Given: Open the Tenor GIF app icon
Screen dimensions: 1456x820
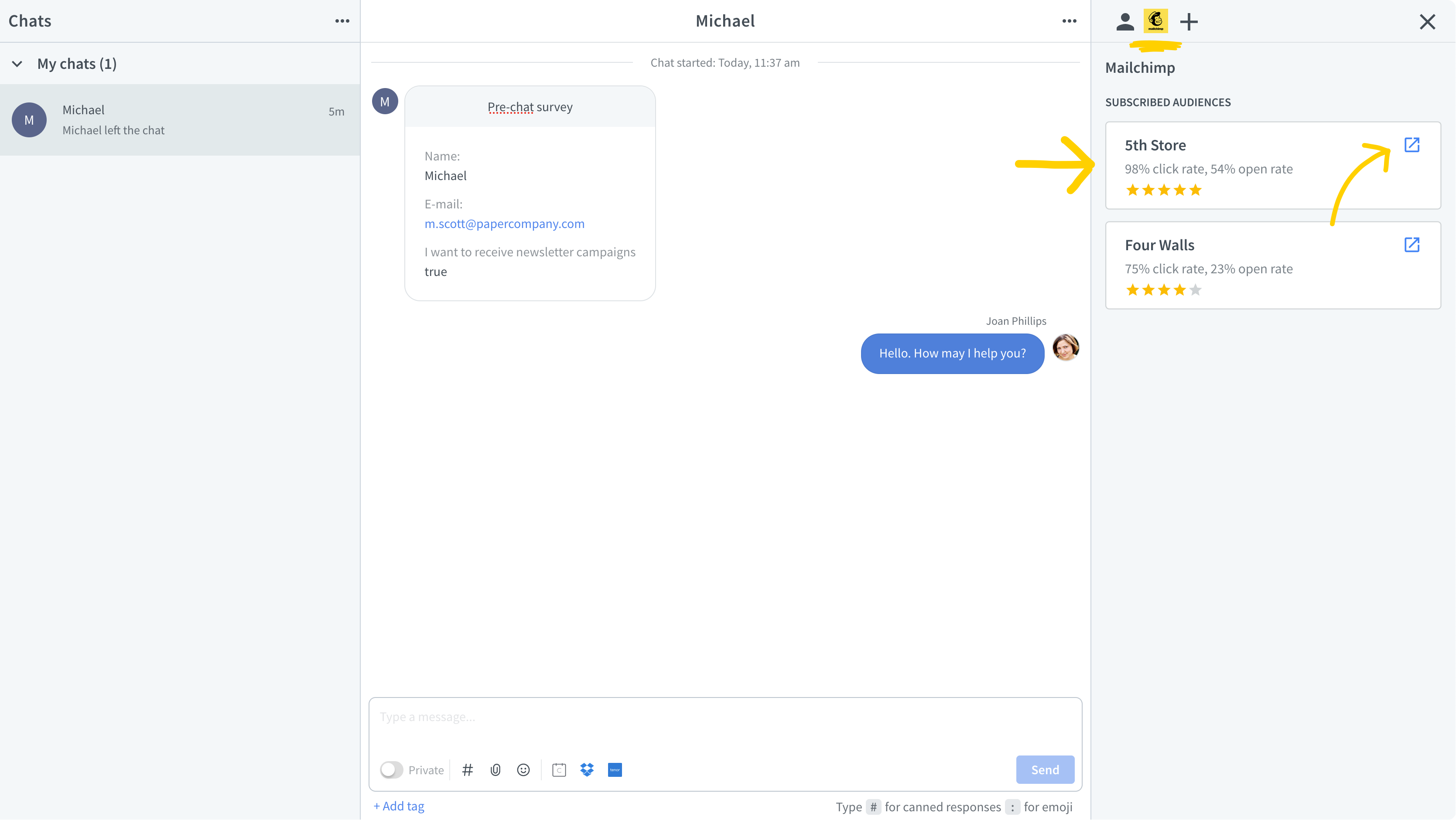Looking at the screenshot, I should (x=615, y=770).
